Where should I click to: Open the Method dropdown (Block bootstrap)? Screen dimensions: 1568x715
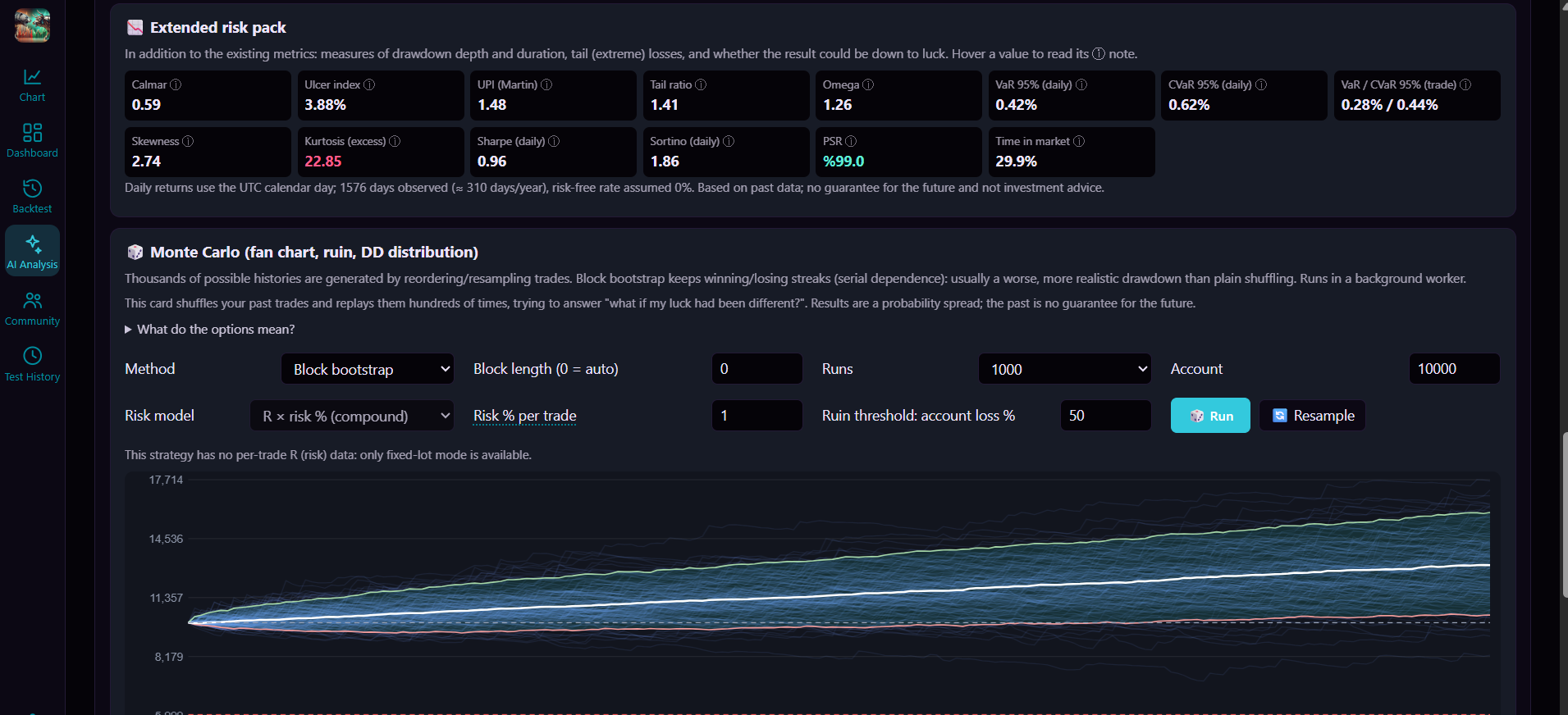click(x=368, y=369)
